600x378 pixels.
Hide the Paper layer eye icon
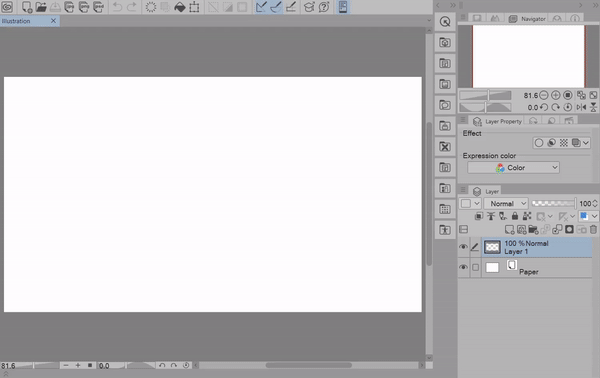pyautogui.click(x=463, y=267)
